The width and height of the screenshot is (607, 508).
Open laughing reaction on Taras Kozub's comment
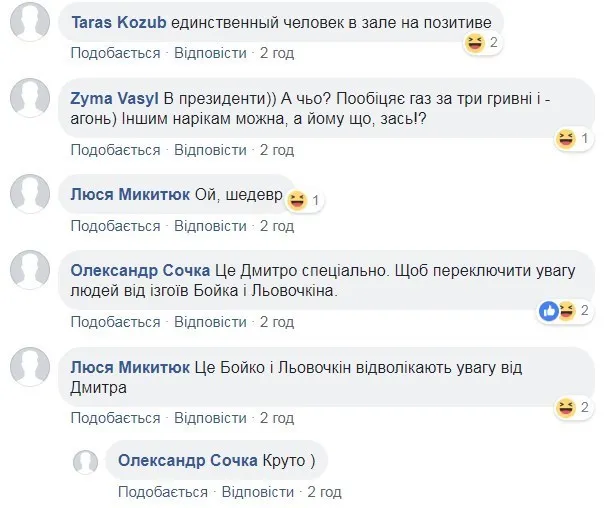pyautogui.click(x=475, y=43)
